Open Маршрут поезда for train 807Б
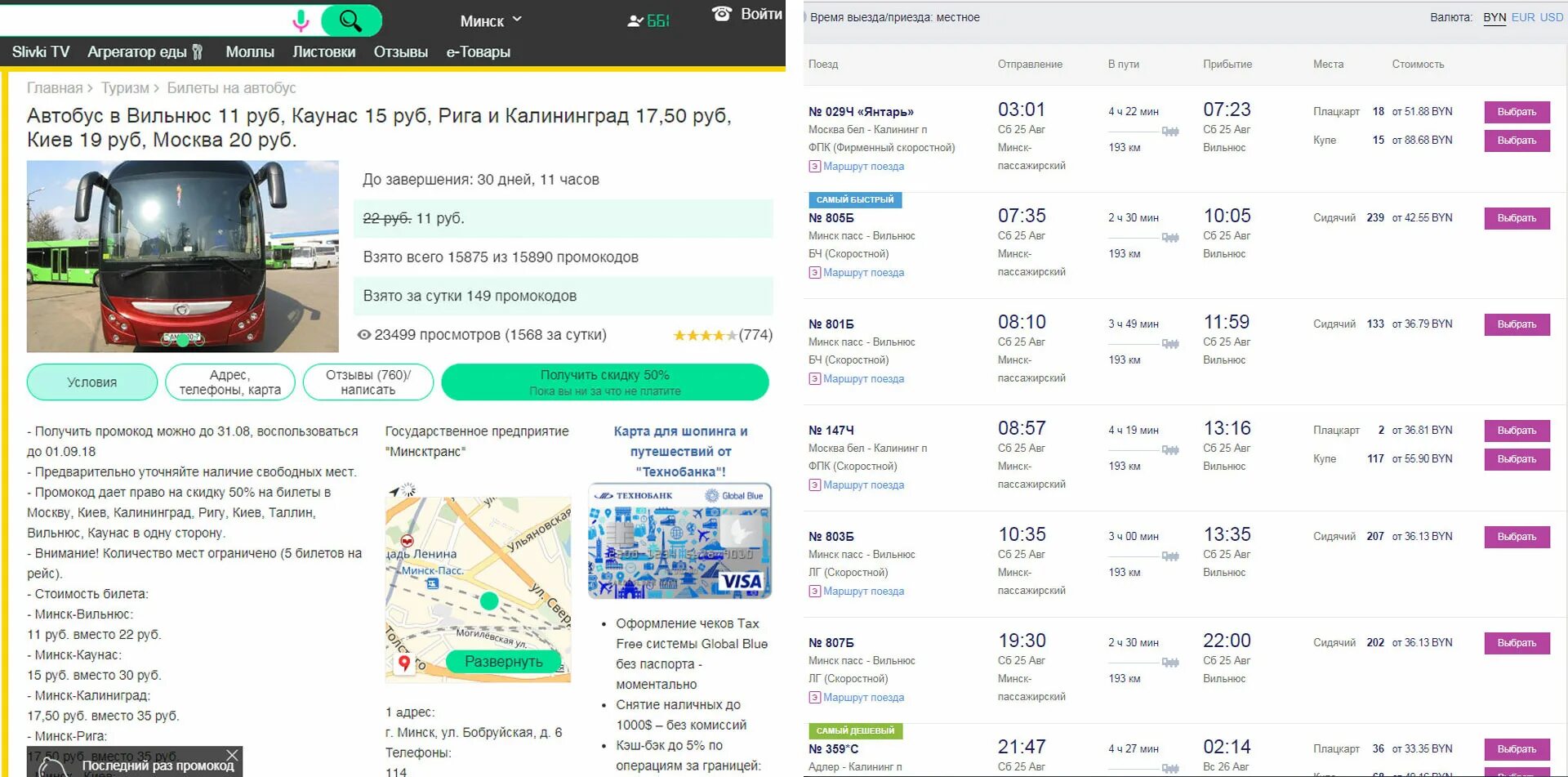Viewport: 1568px width, 777px height. click(x=863, y=697)
